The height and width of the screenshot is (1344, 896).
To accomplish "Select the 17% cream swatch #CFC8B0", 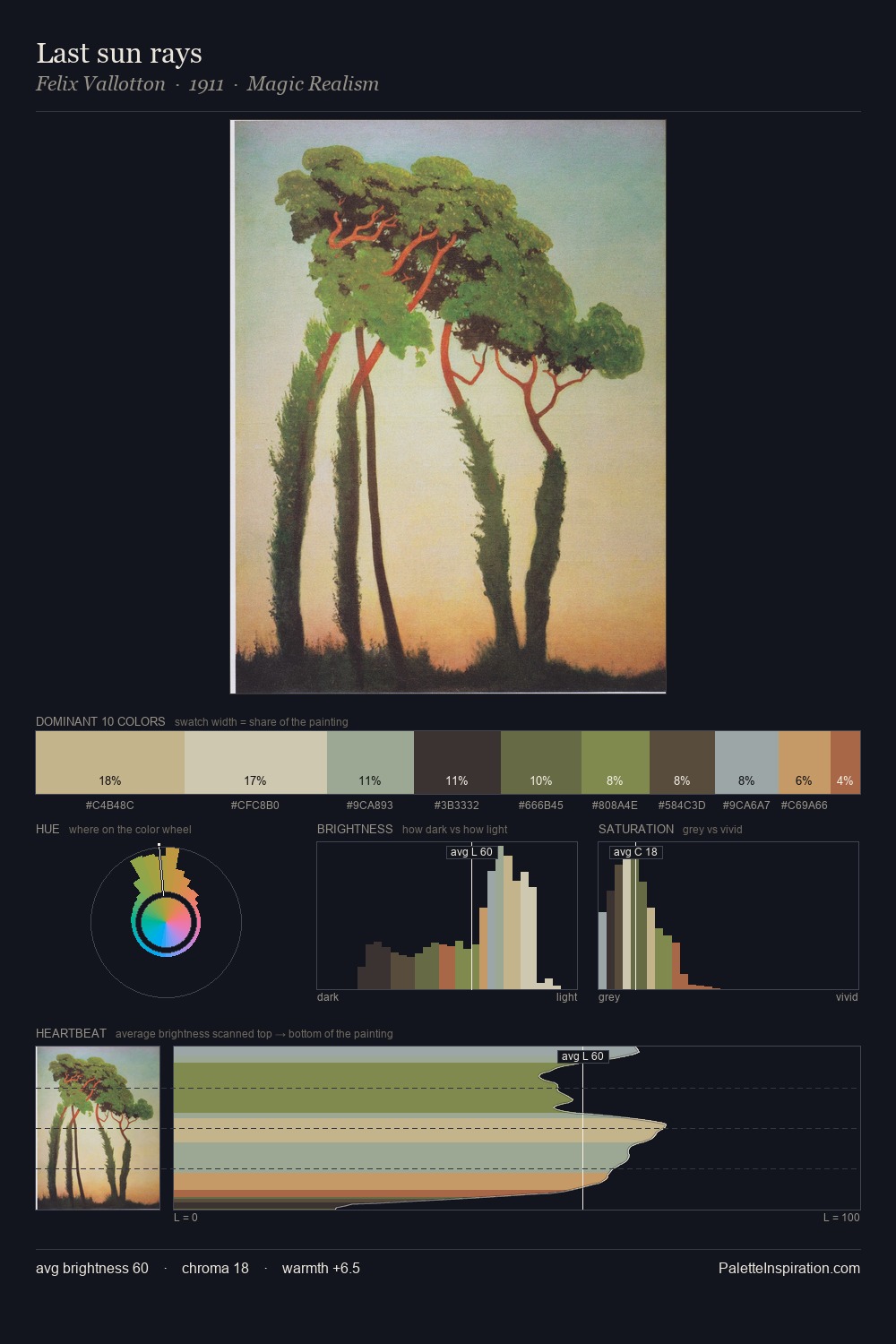I will tap(255, 762).
